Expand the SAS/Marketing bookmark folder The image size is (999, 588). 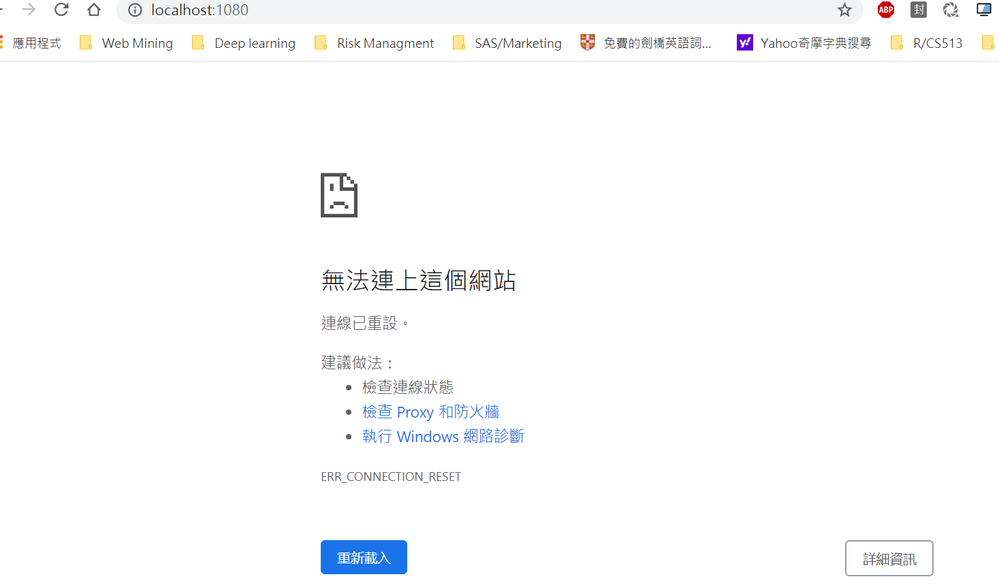coord(507,43)
